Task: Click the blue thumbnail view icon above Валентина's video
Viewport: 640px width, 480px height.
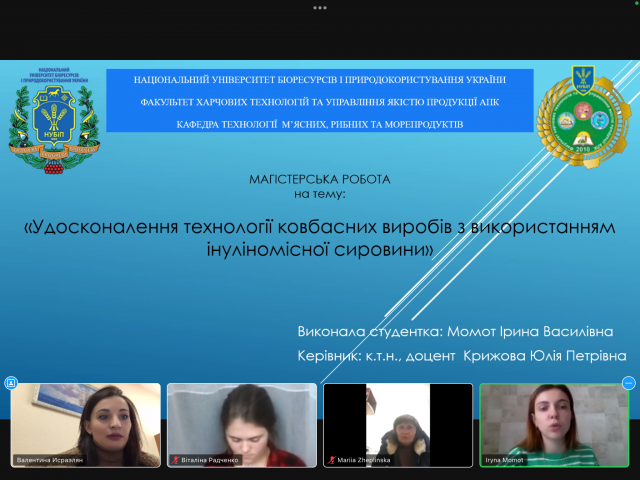Action: (11, 383)
